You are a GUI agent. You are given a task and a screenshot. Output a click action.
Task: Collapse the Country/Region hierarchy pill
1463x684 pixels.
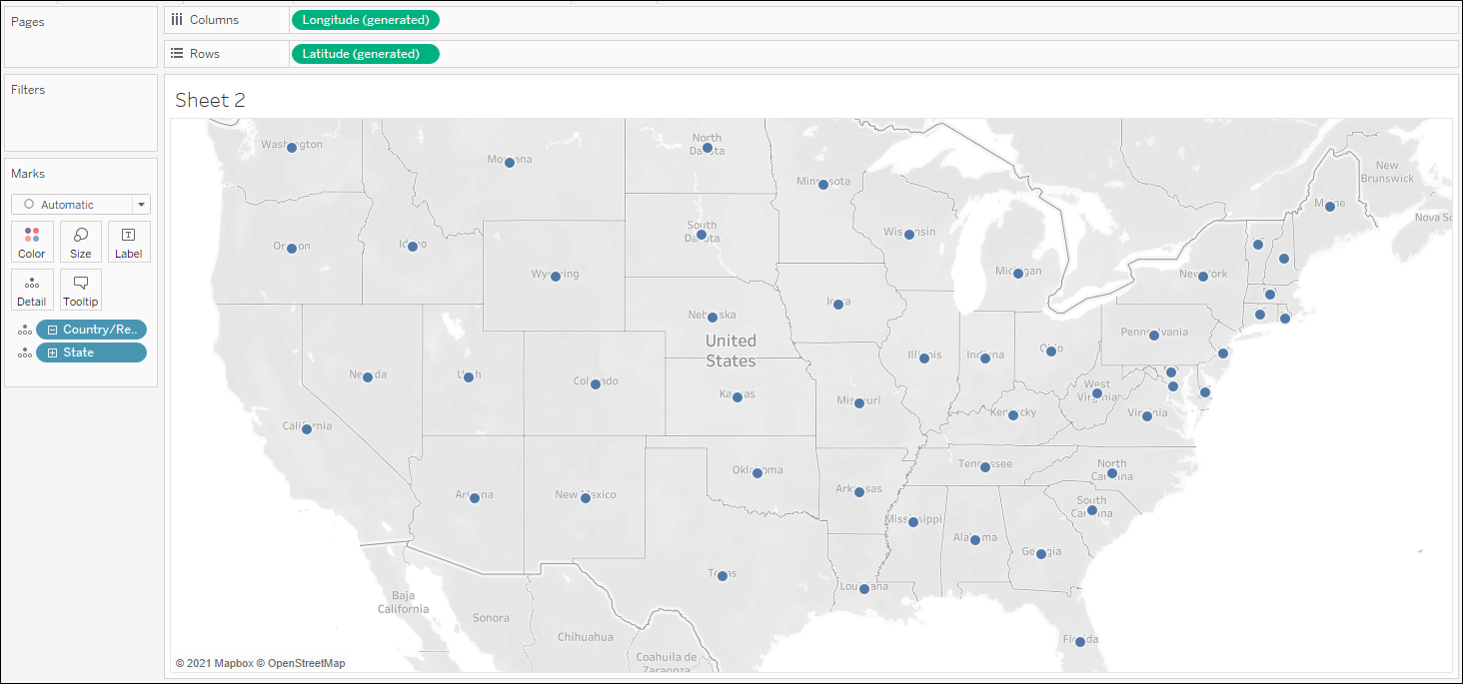pyautogui.click(x=53, y=330)
